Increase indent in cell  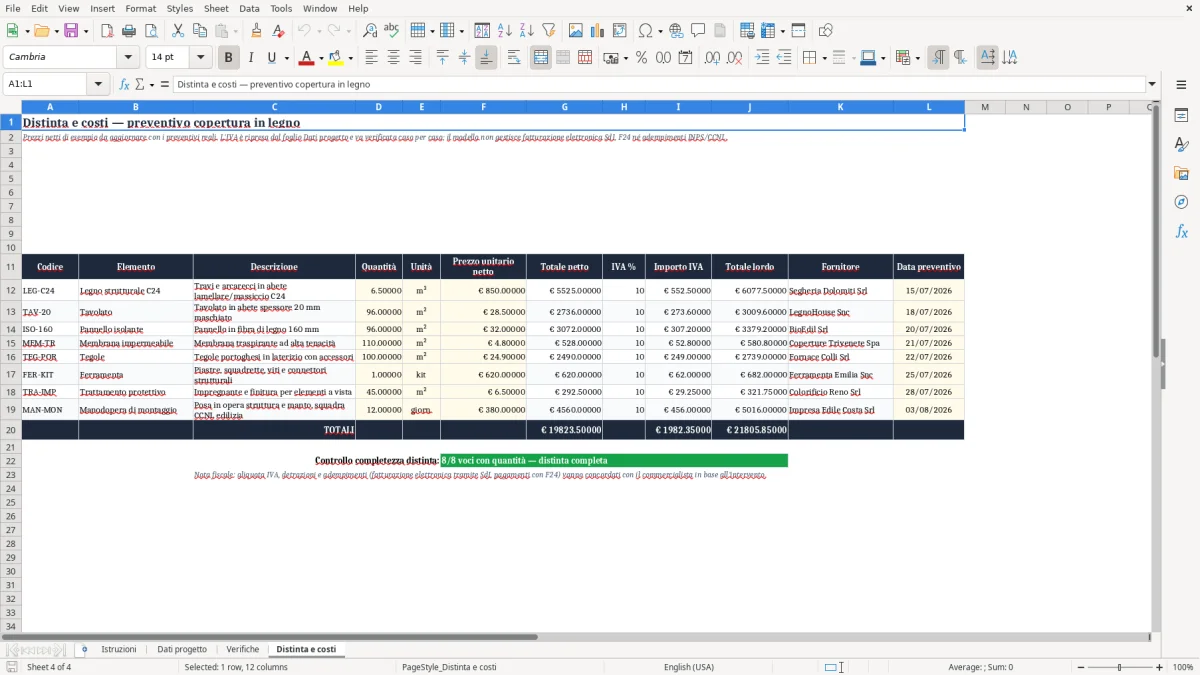click(762, 58)
